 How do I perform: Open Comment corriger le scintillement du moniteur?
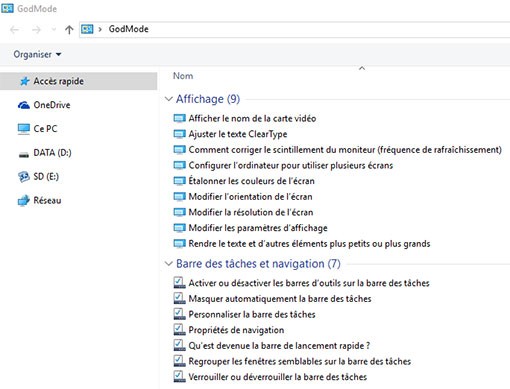point(345,150)
